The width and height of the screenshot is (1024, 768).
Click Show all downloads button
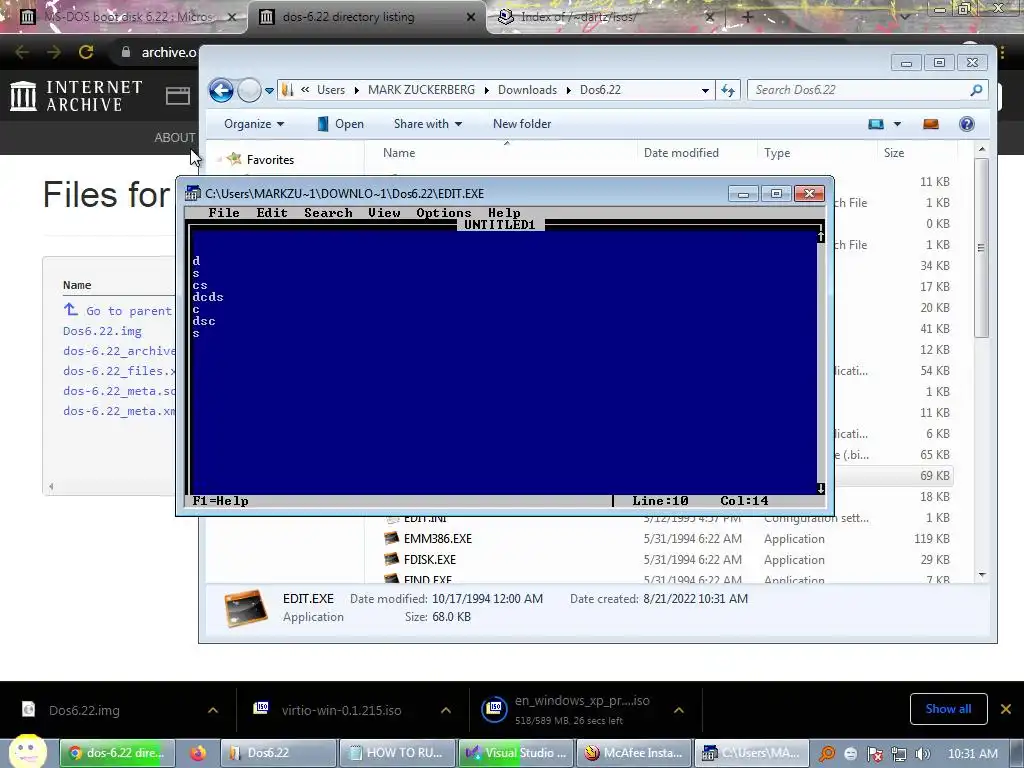tap(948, 709)
